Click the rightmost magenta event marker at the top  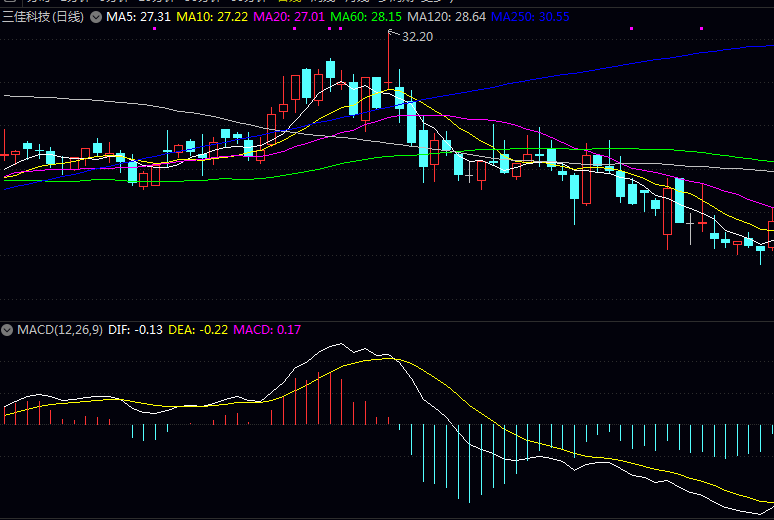pos(701,29)
